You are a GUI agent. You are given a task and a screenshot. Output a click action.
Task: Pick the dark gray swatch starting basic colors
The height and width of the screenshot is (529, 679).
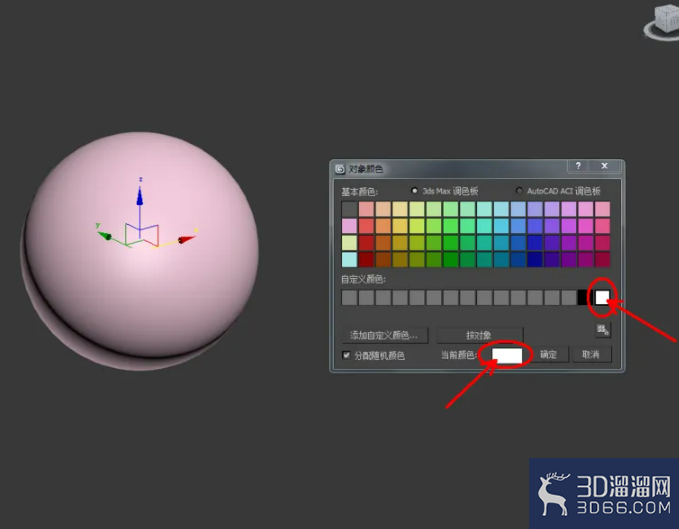point(349,209)
